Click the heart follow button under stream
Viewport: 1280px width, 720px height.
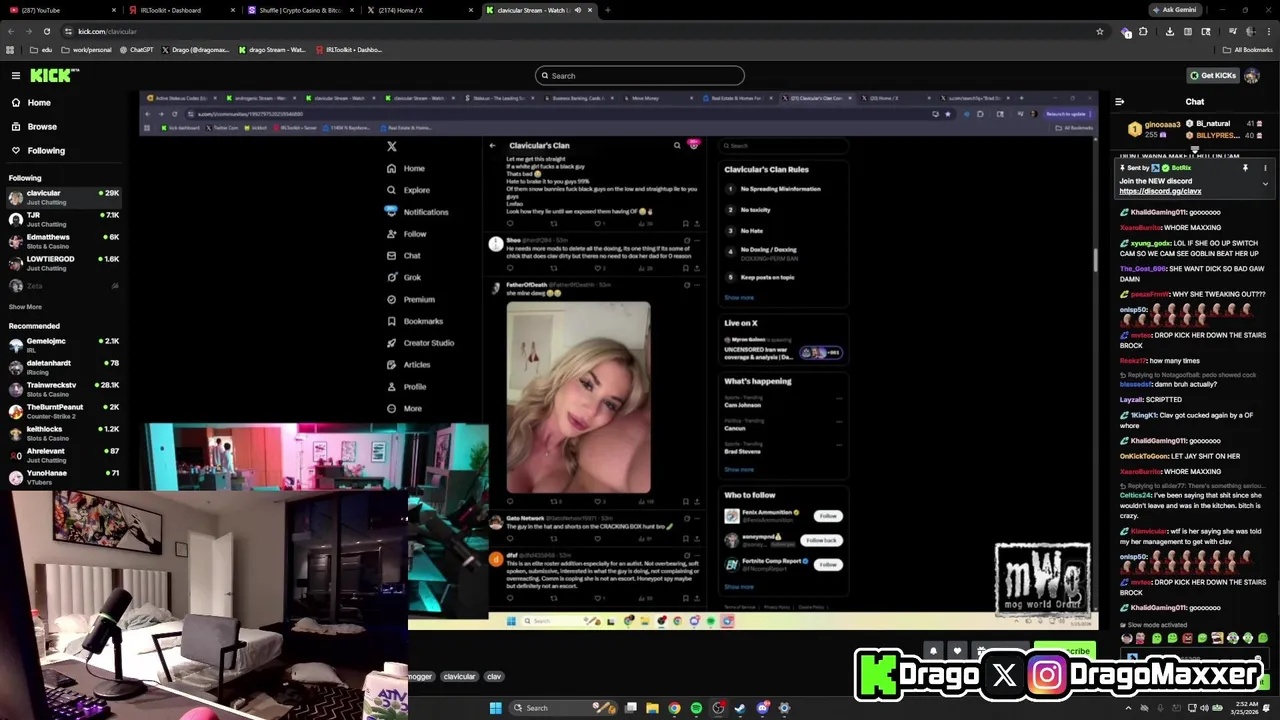[x=957, y=650]
